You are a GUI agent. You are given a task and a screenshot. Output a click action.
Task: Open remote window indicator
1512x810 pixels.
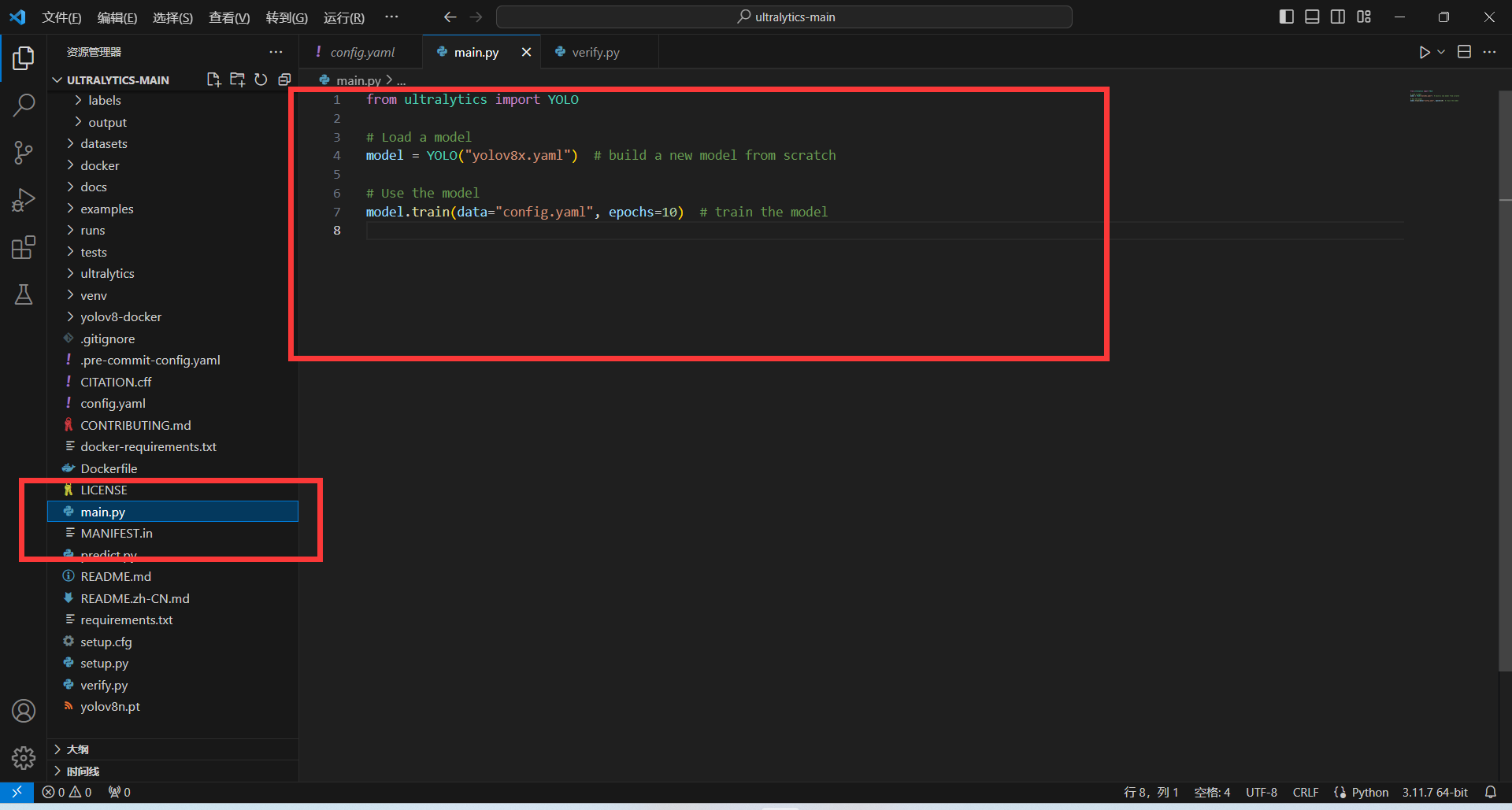[x=17, y=792]
